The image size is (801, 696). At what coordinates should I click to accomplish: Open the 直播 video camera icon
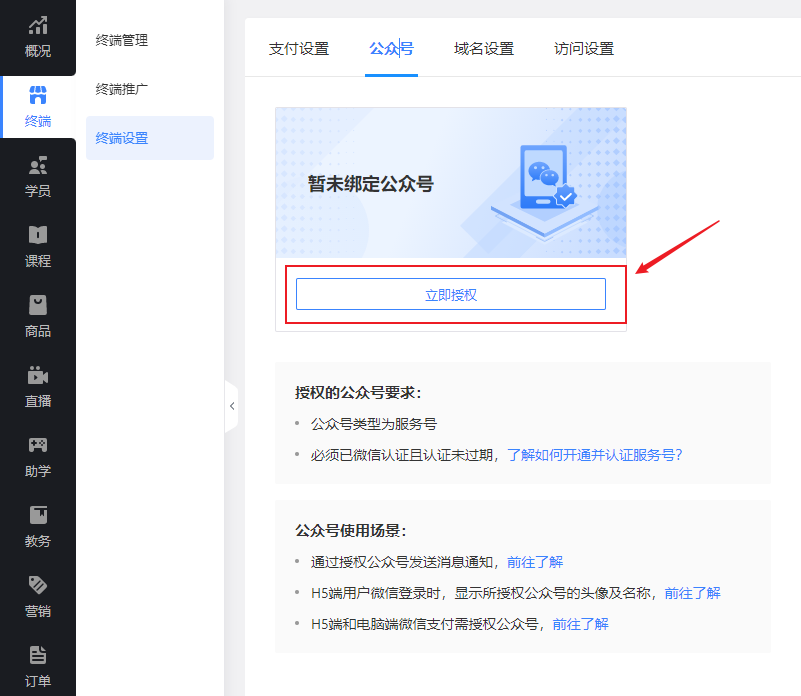(x=38, y=375)
